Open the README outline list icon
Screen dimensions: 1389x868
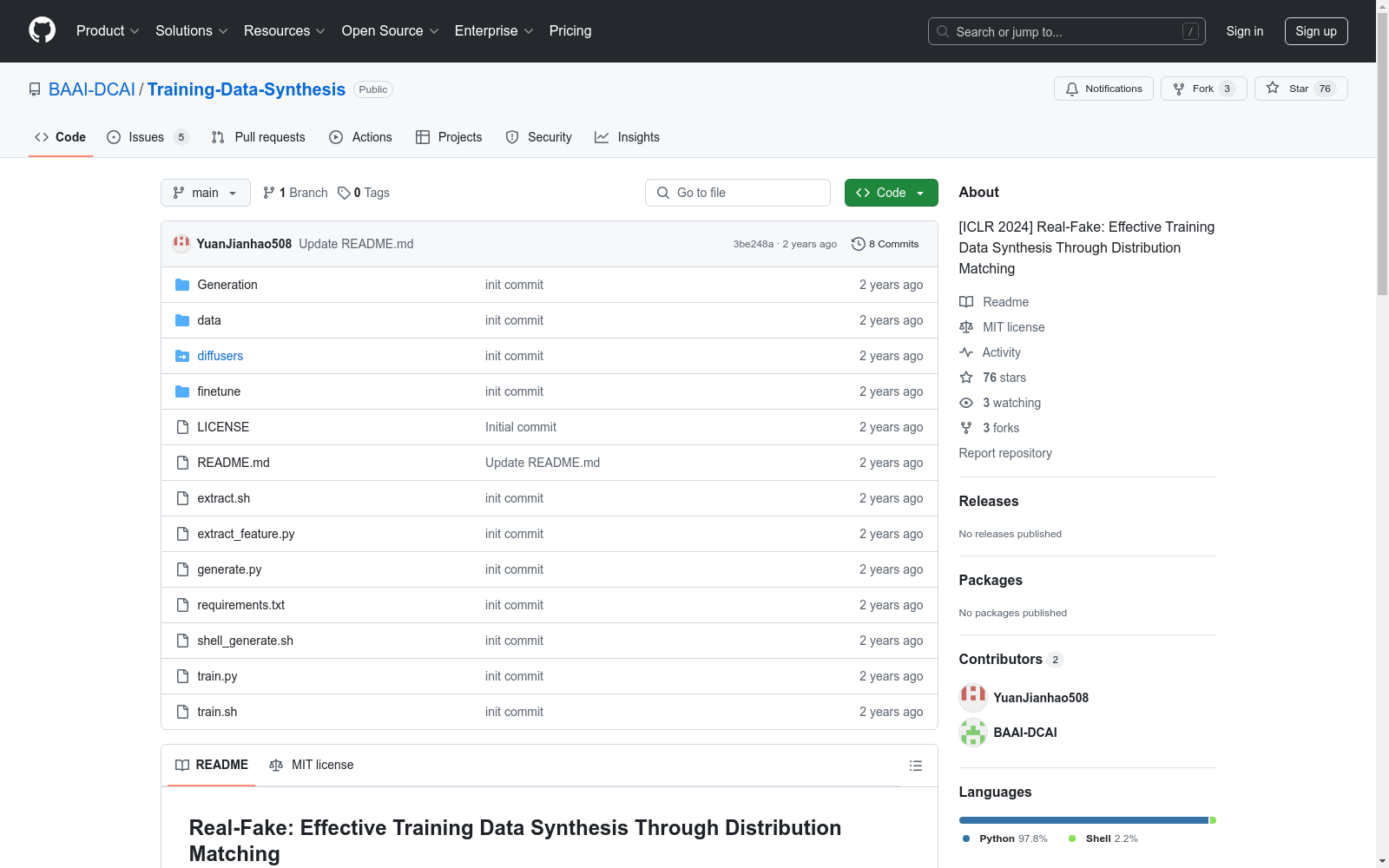916,766
